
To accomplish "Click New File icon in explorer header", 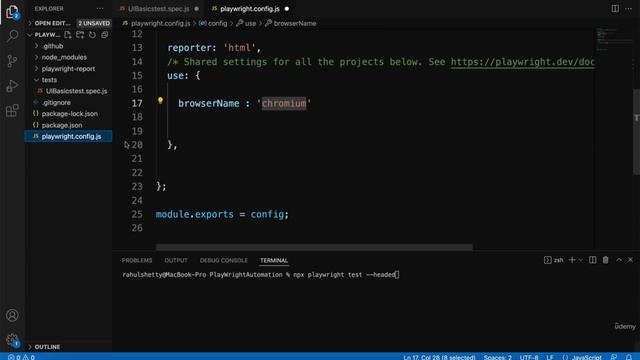I will (x=68, y=35).
